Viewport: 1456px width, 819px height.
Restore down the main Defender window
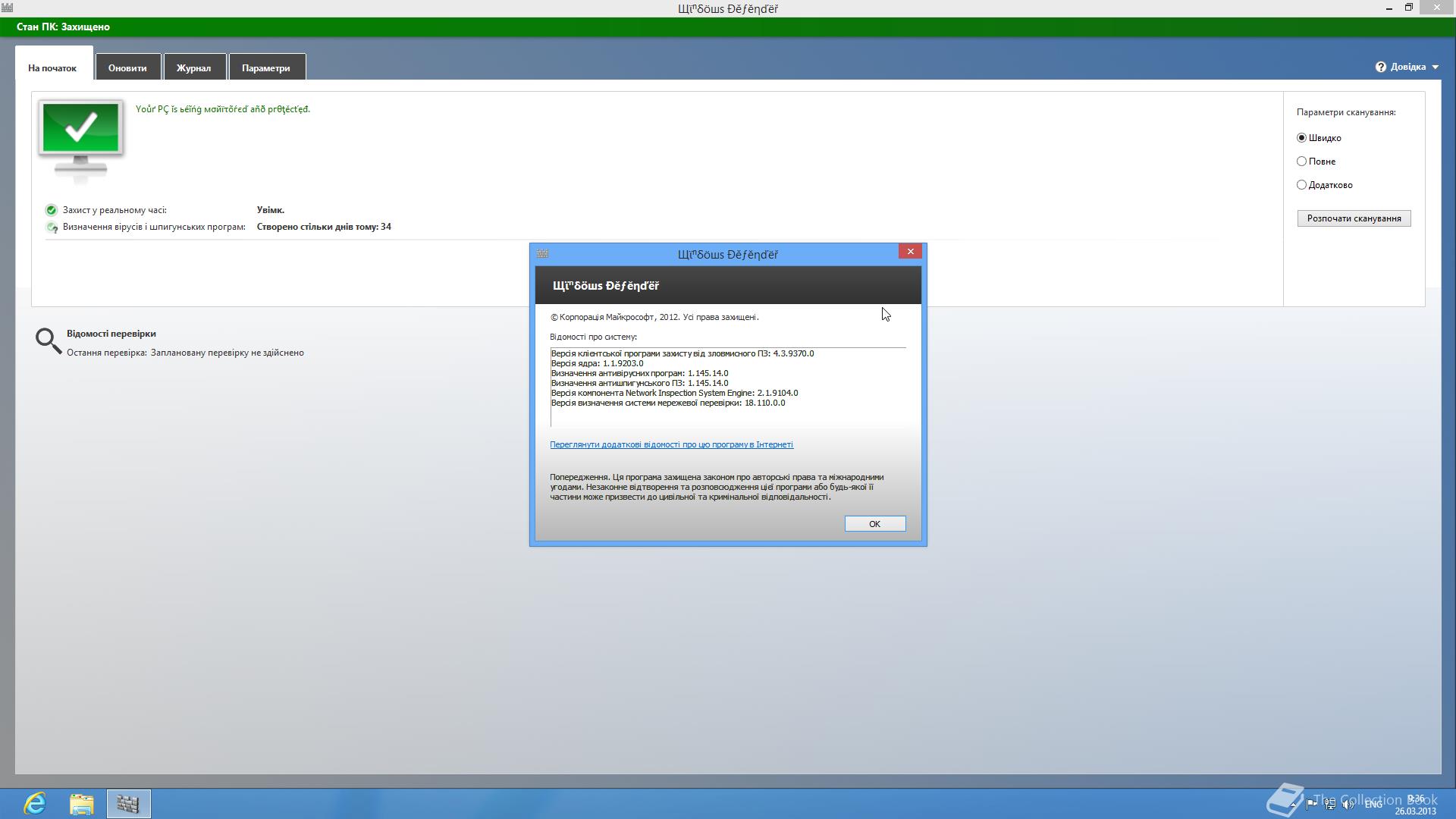coord(1409,8)
